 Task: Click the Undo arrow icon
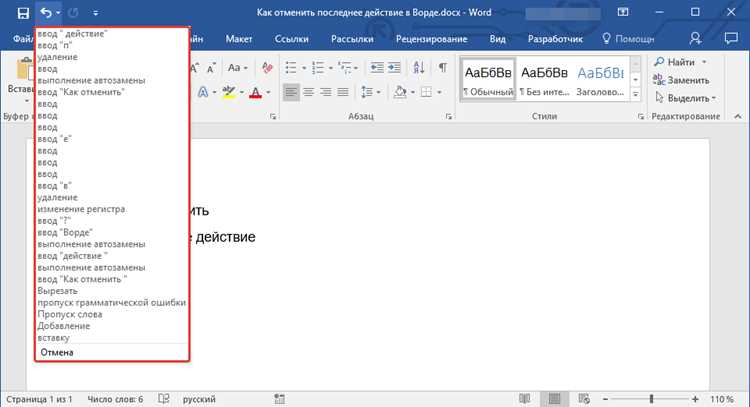(x=46, y=13)
